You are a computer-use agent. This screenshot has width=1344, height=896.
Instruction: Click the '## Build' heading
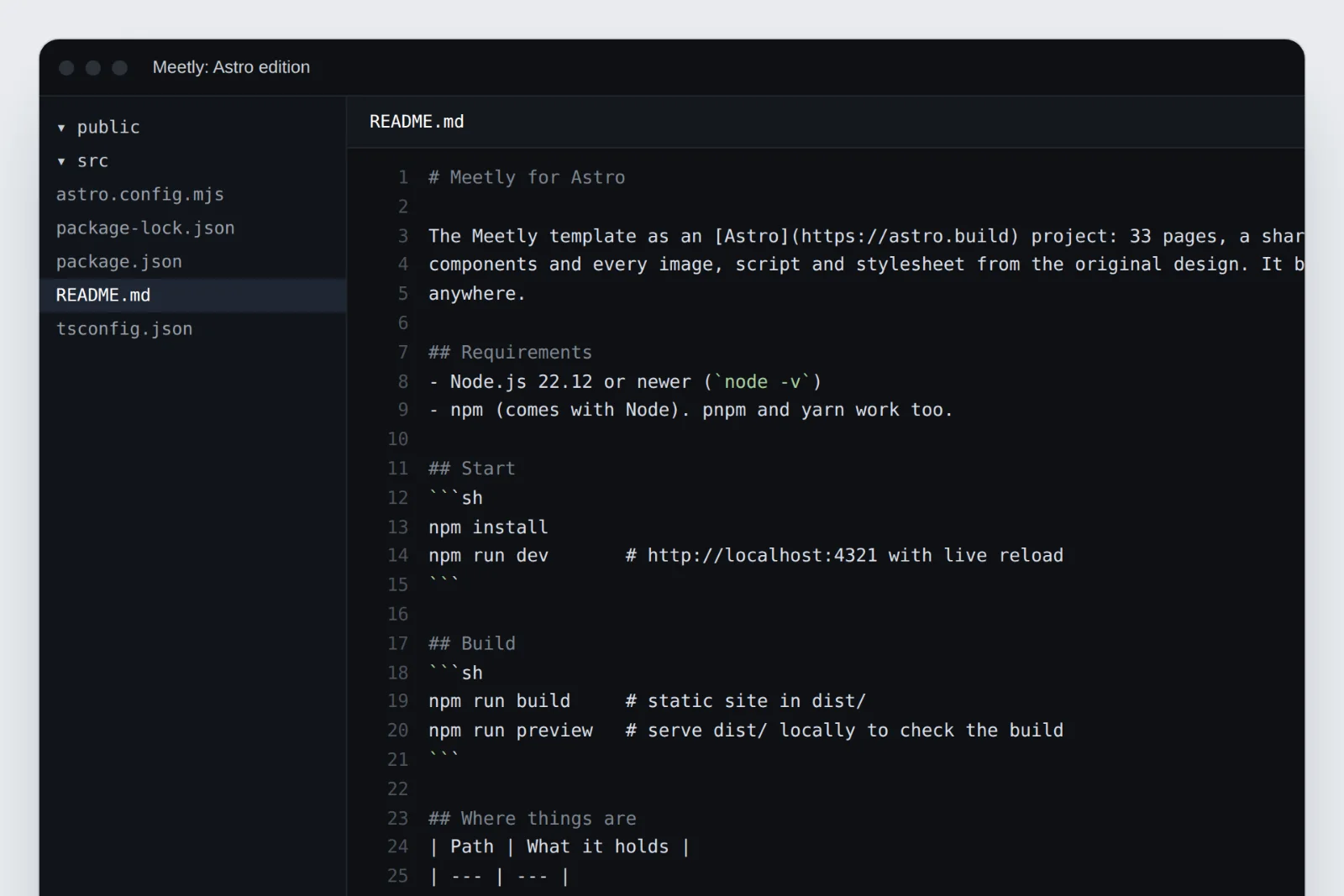click(x=472, y=643)
